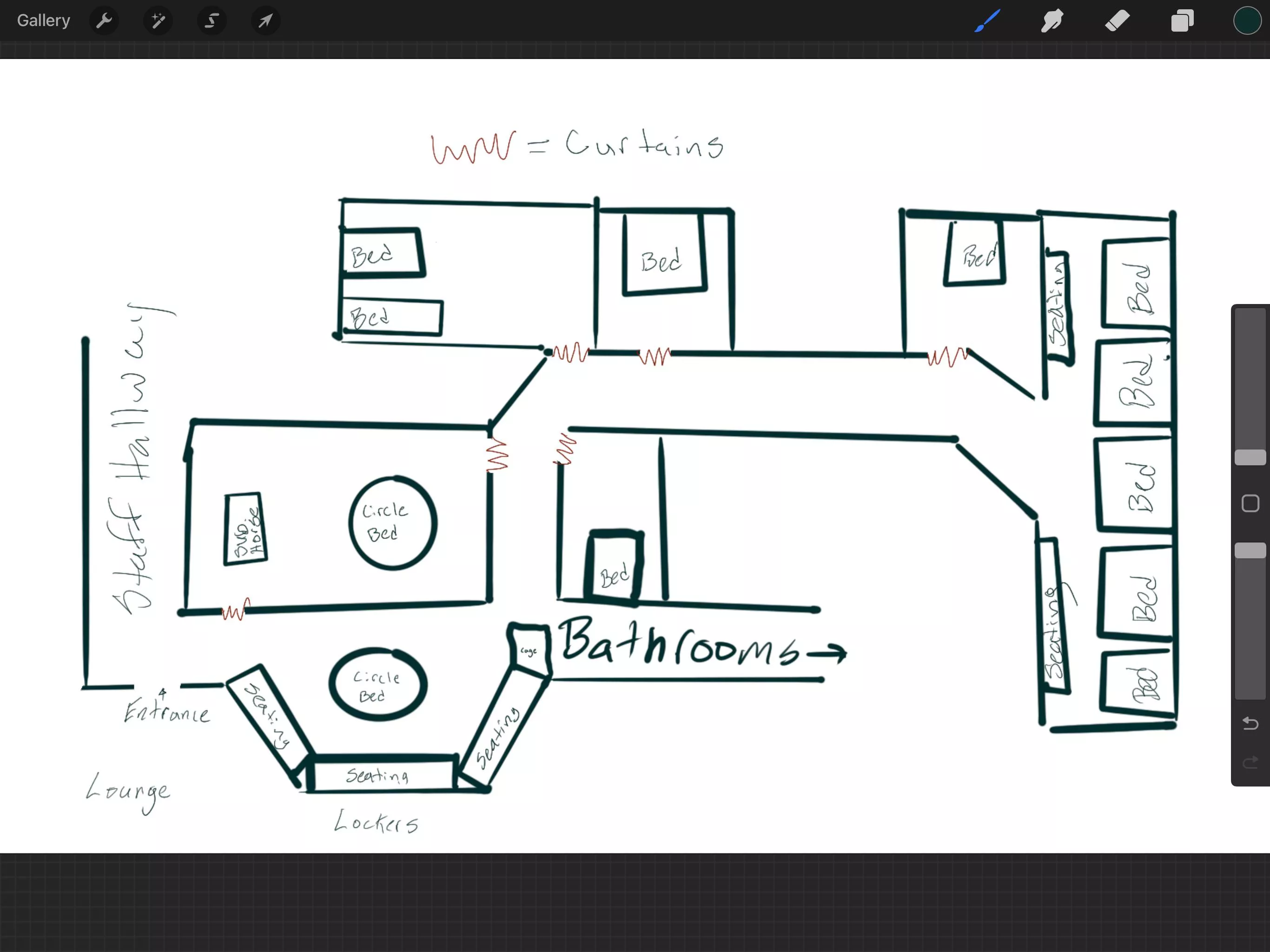Select the Smudge tool
This screenshot has height=952, width=1270.
tap(1052, 21)
